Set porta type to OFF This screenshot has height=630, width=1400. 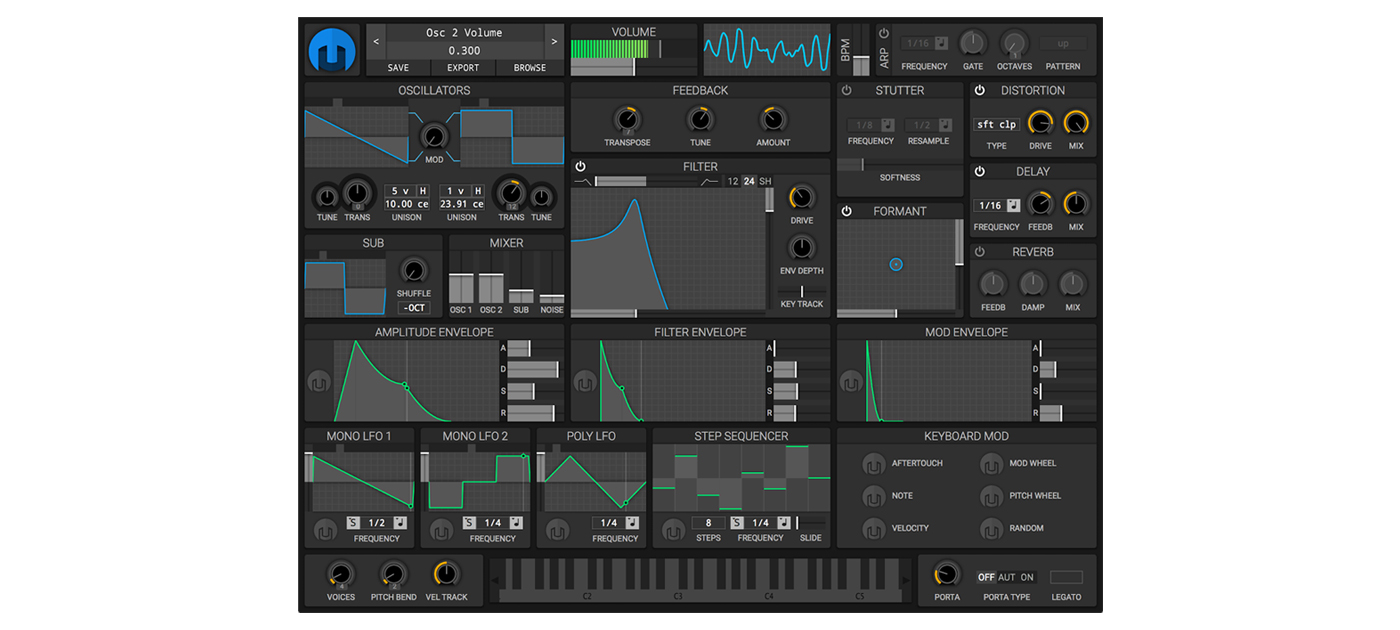[986, 578]
